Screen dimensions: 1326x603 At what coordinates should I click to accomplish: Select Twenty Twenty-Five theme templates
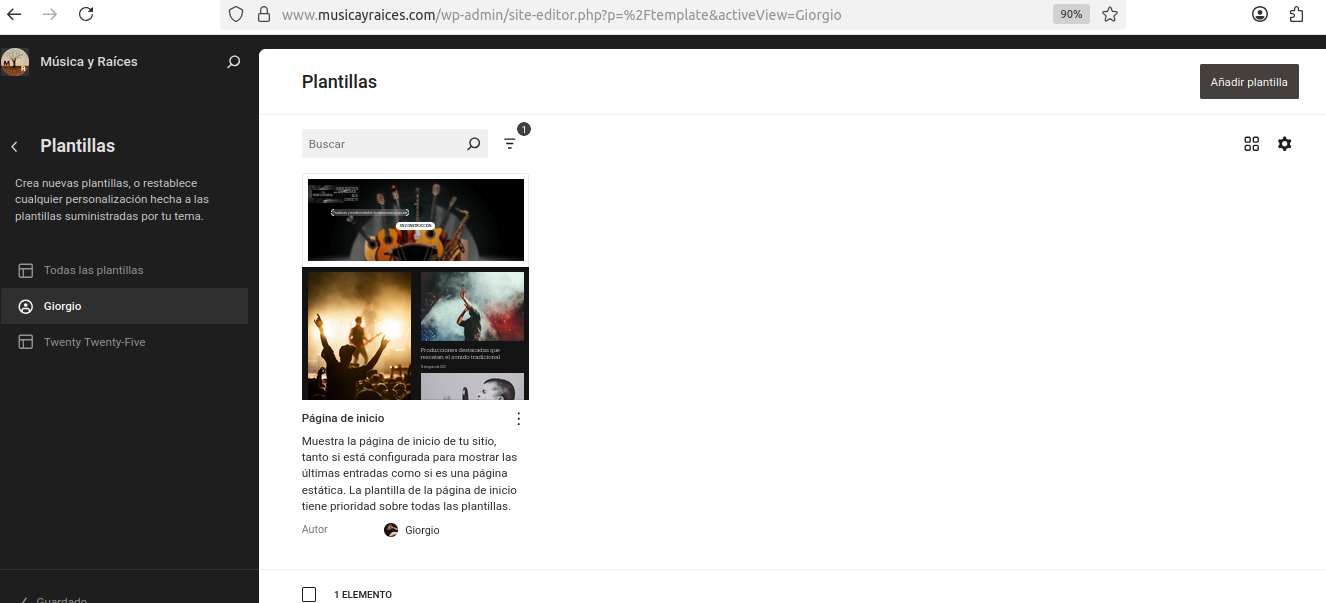coord(94,342)
